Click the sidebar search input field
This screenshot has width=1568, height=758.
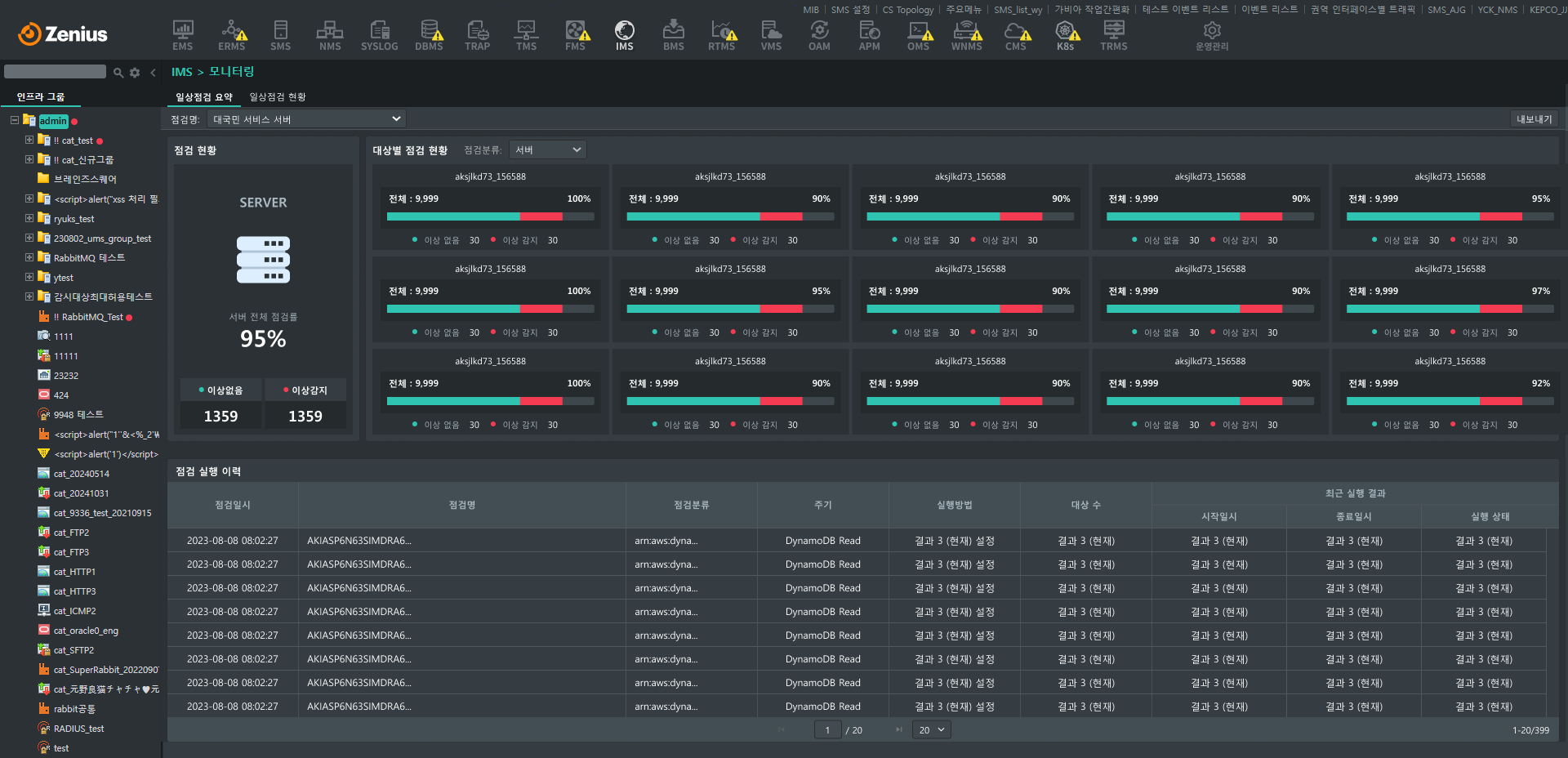(x=55, y=72)
